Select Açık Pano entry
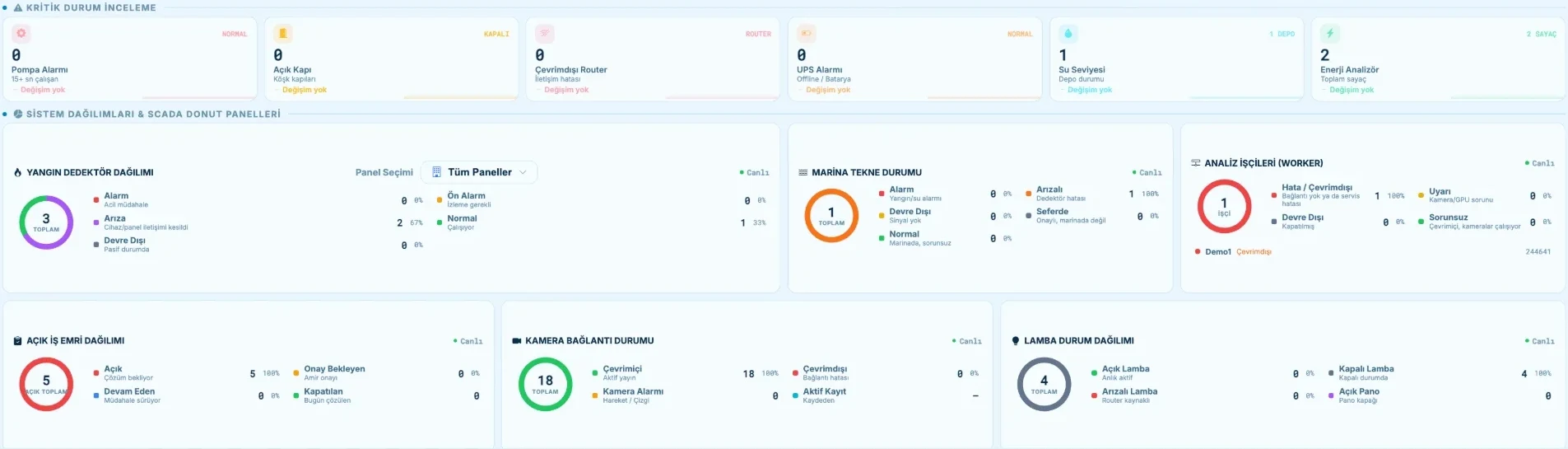The height and width of the screenshot is (449, 1568). click(1440, 395)
